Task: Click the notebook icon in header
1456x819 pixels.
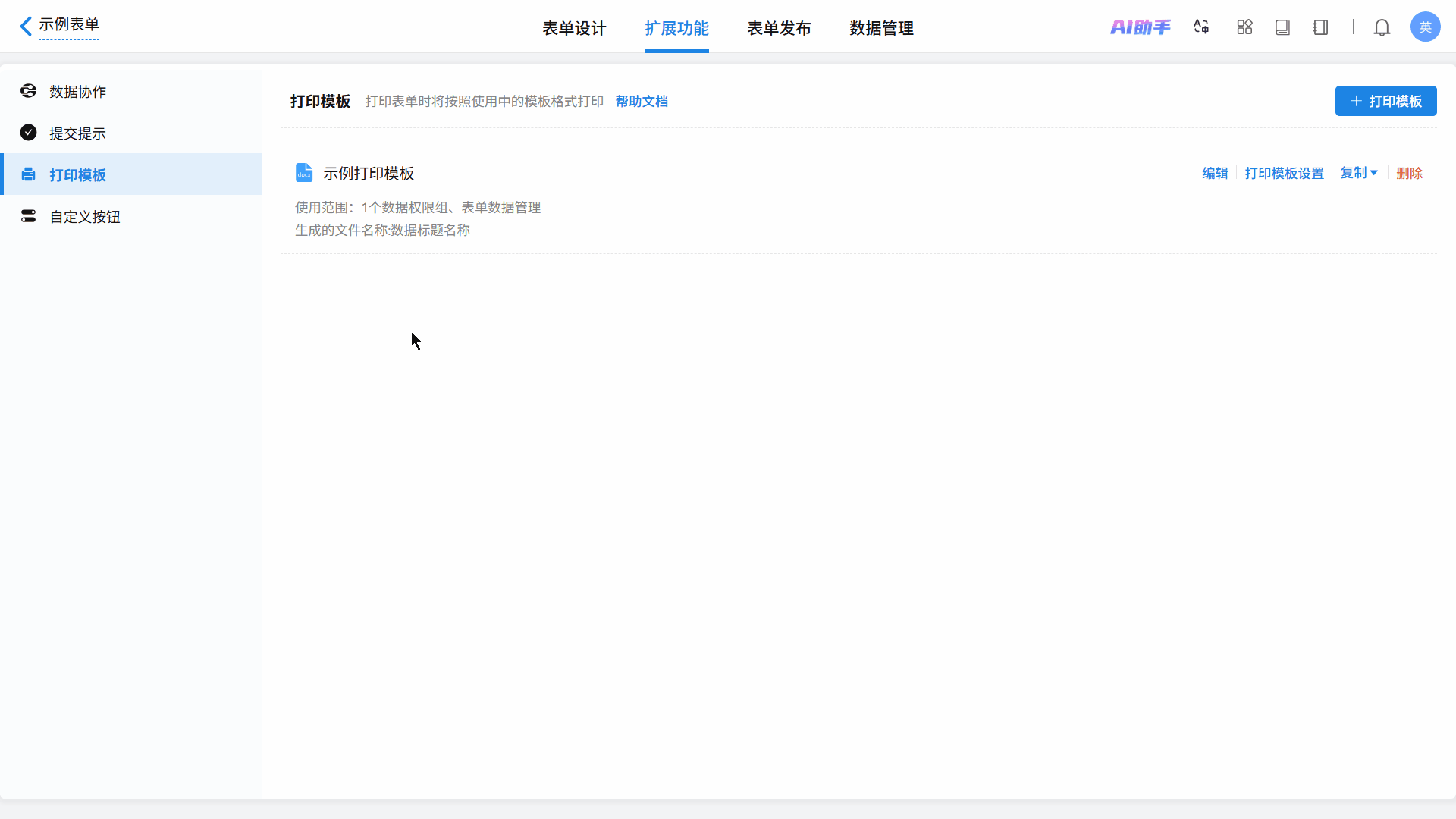Action: pos(1320,27)
